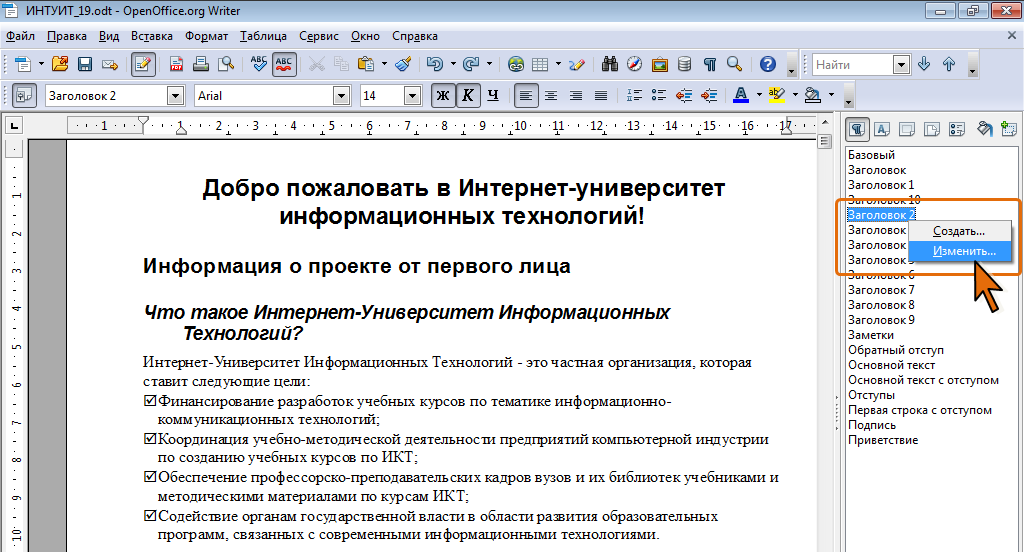Click New Style from Selection icon
The height and width of the screenshot is (552, 1024).
1009,129
